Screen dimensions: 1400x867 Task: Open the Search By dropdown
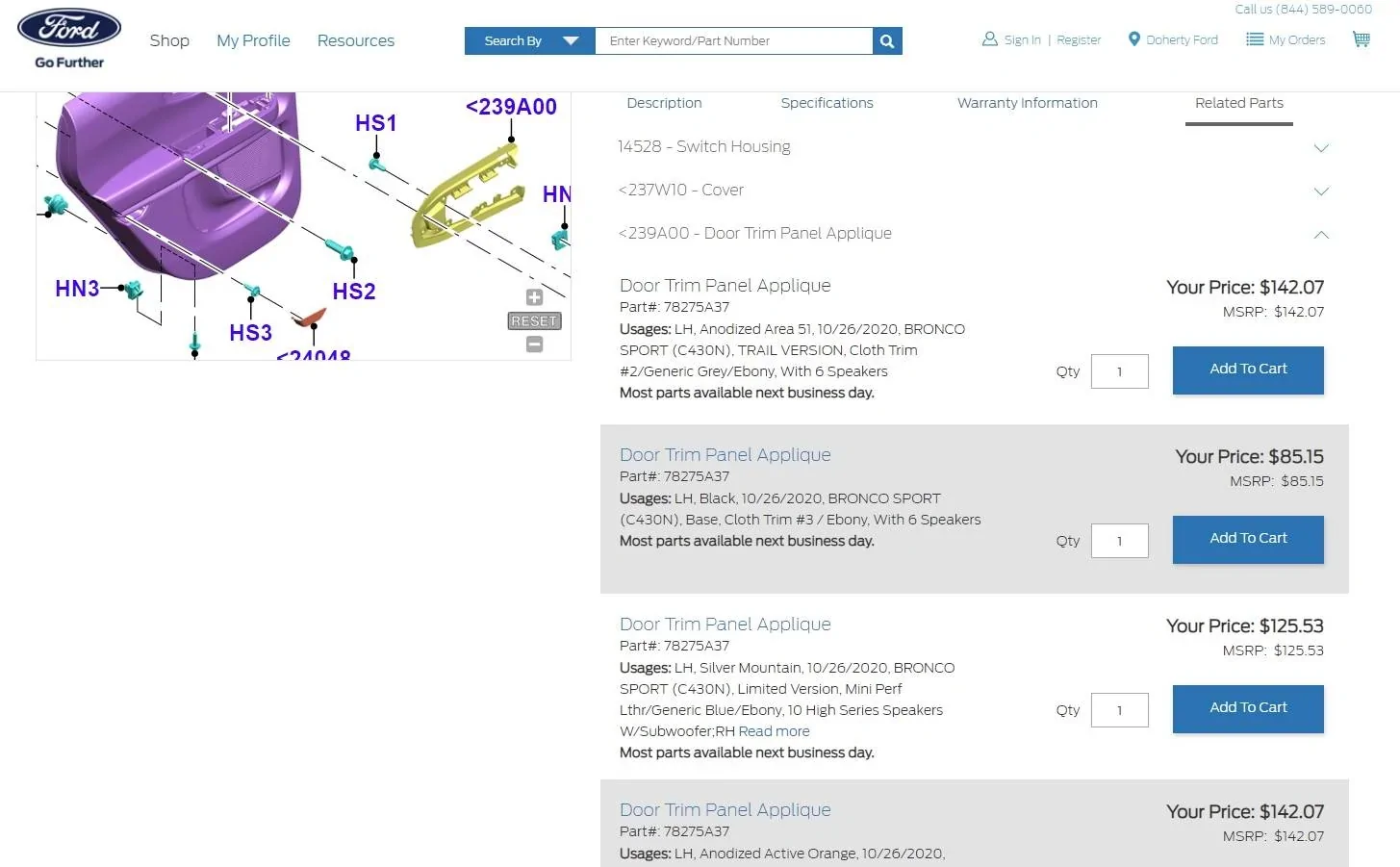529,41
